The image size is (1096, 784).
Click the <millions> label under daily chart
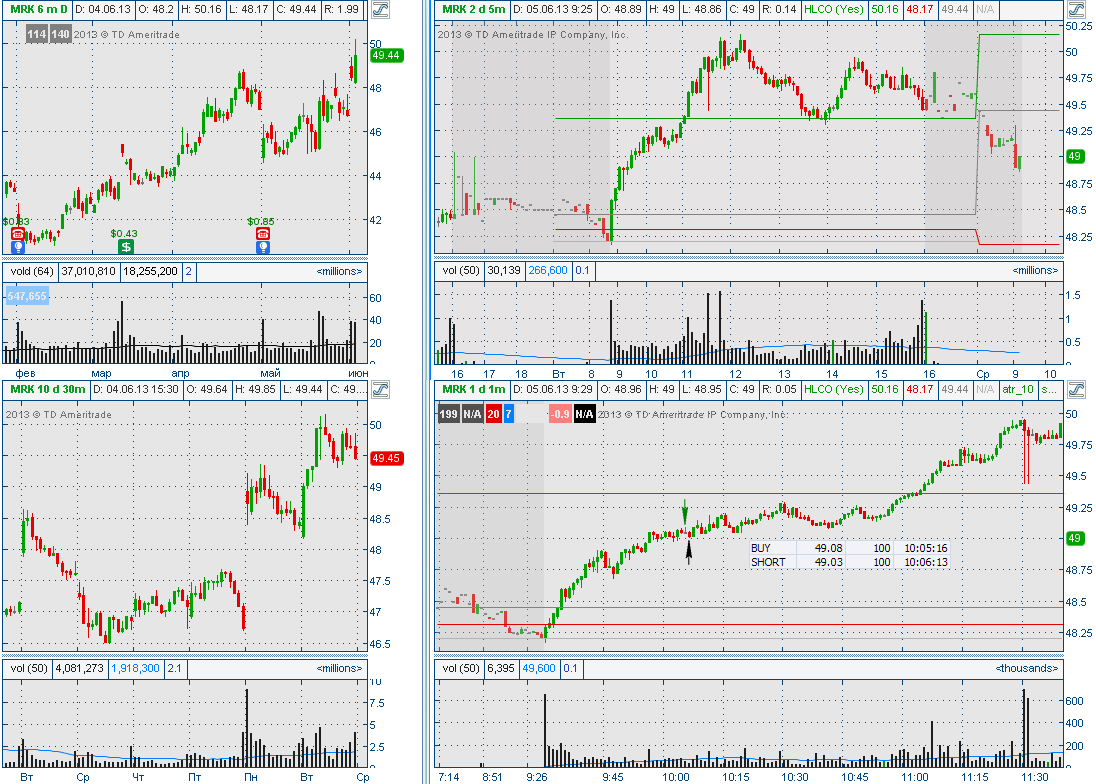click(340, 271)
